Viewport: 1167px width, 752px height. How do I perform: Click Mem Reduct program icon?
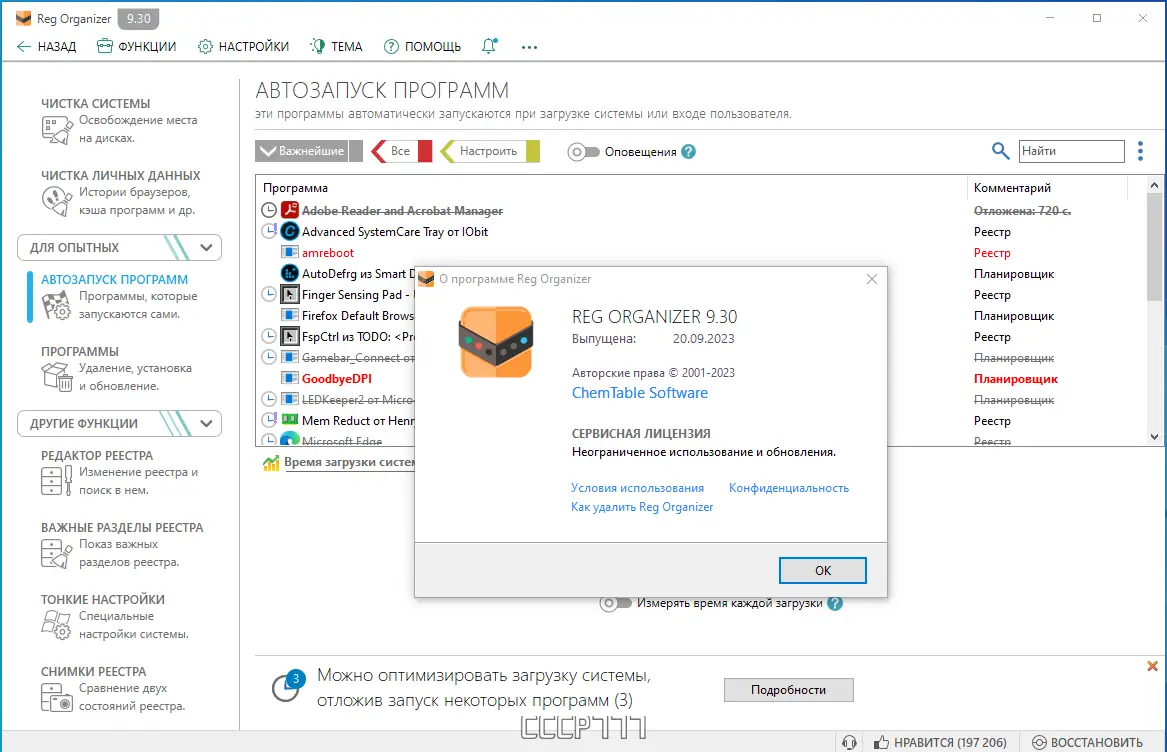(290, 421)
